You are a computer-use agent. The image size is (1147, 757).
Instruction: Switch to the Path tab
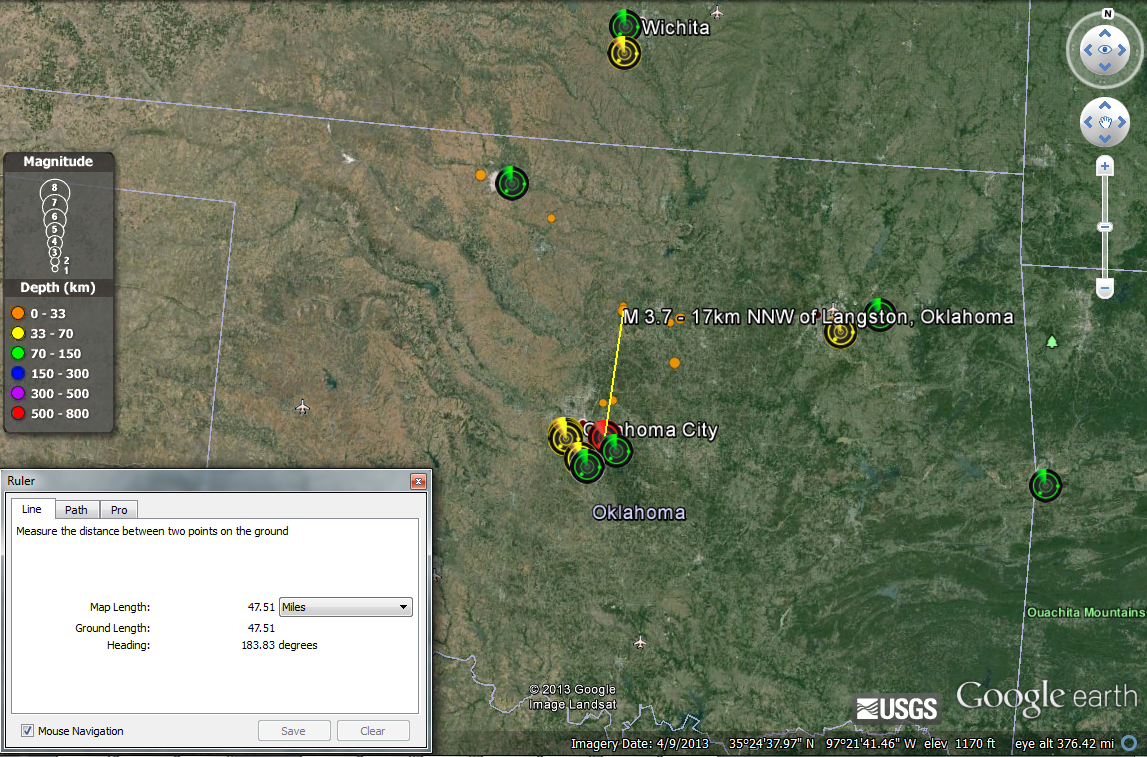click(x=76, y=510)
